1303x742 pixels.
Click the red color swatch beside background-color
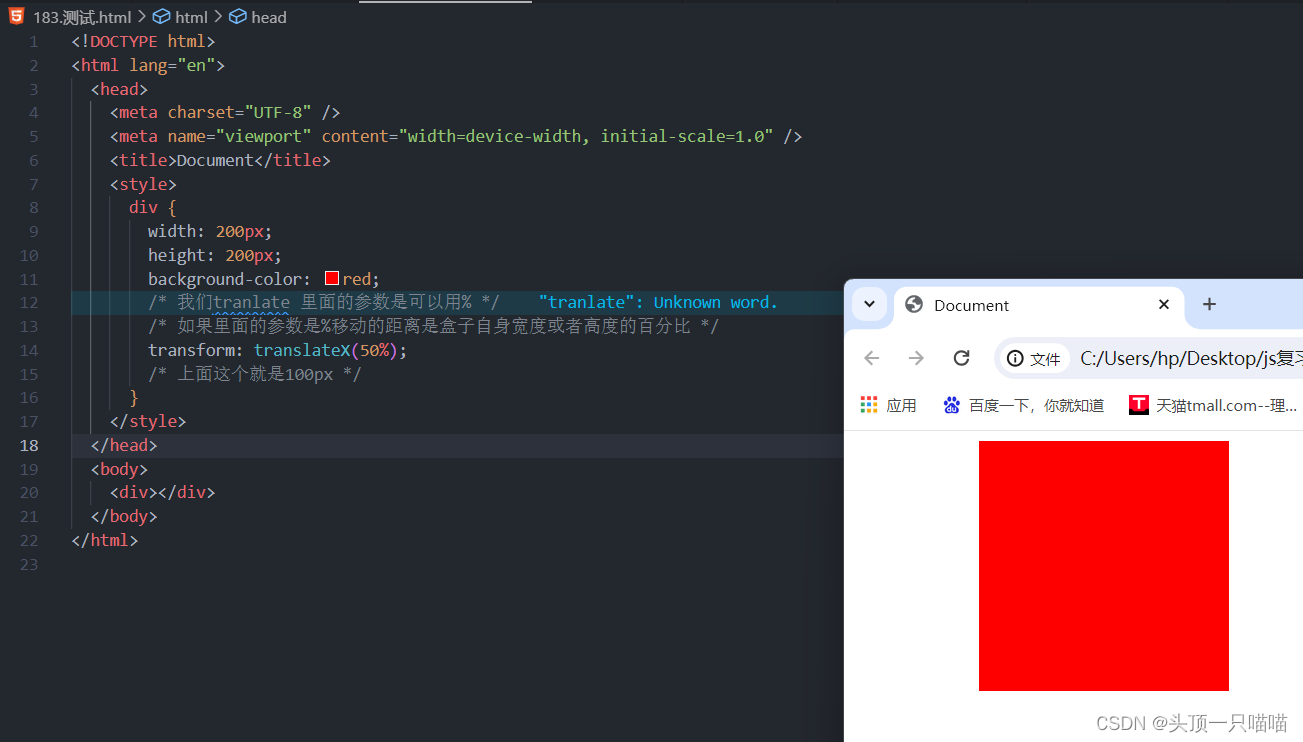pyautogui.click(x=331, y=278)
